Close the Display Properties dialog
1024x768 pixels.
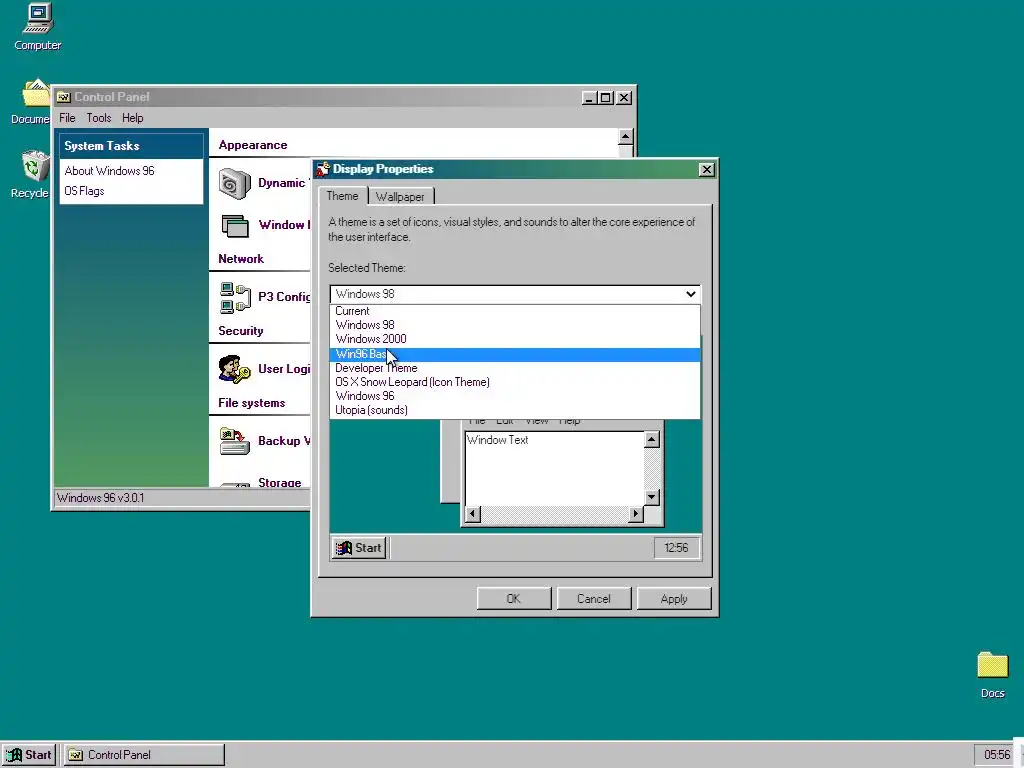[706, 170]
